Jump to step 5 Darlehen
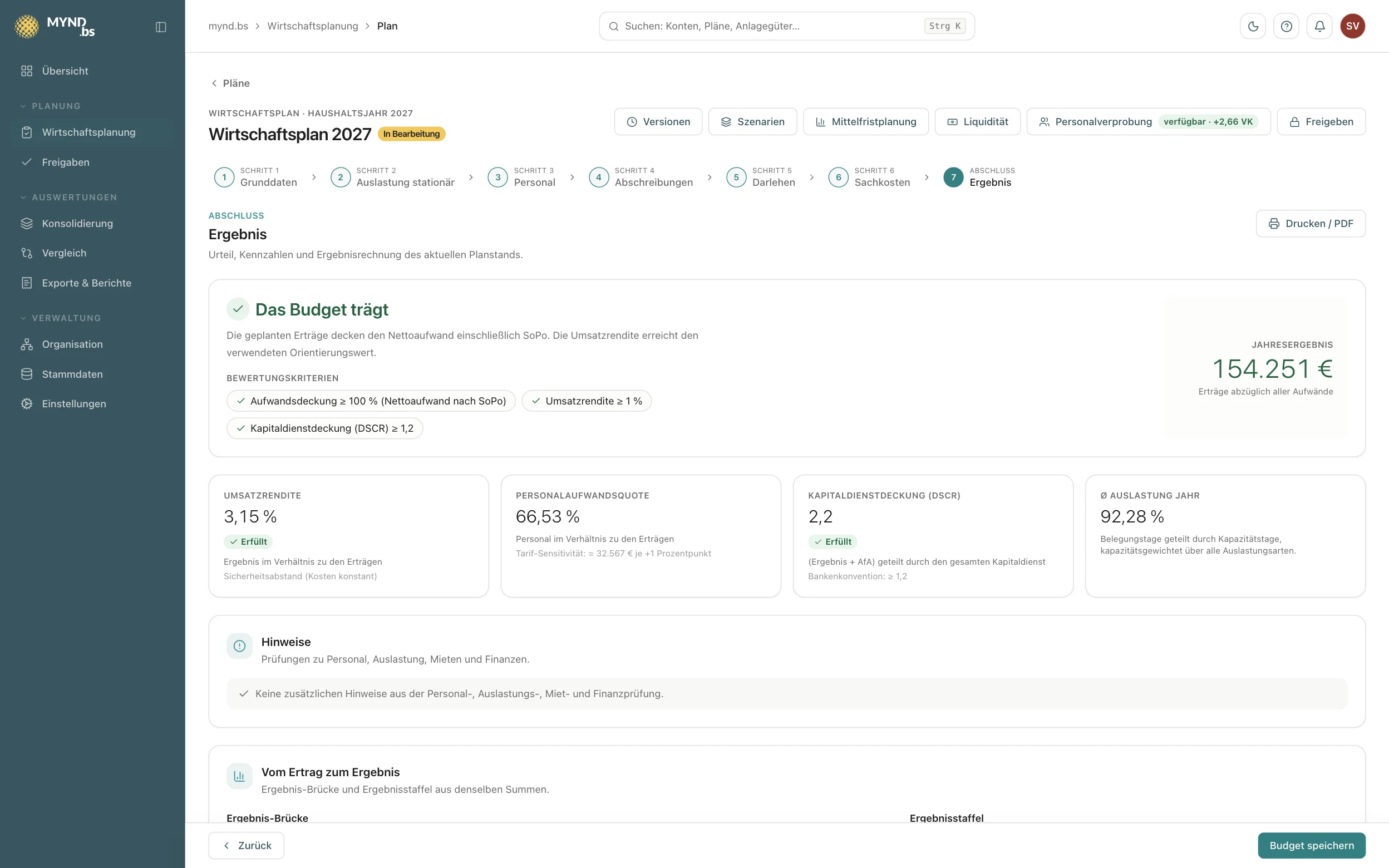The image size is (1389, 868). click(x=761, y=177)
